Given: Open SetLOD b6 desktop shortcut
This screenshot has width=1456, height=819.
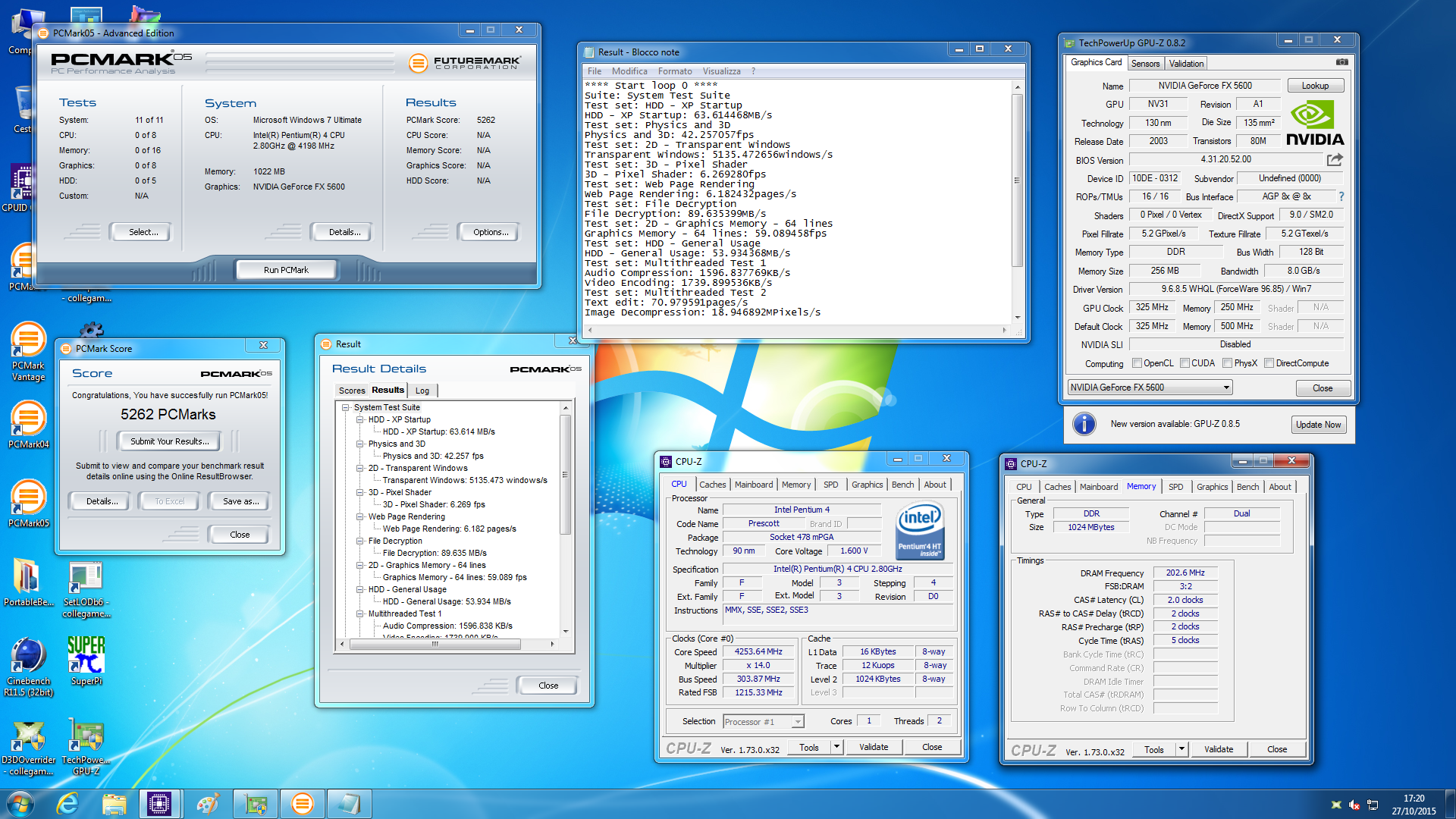Looking at the screenshot, I should pos(86,588).
